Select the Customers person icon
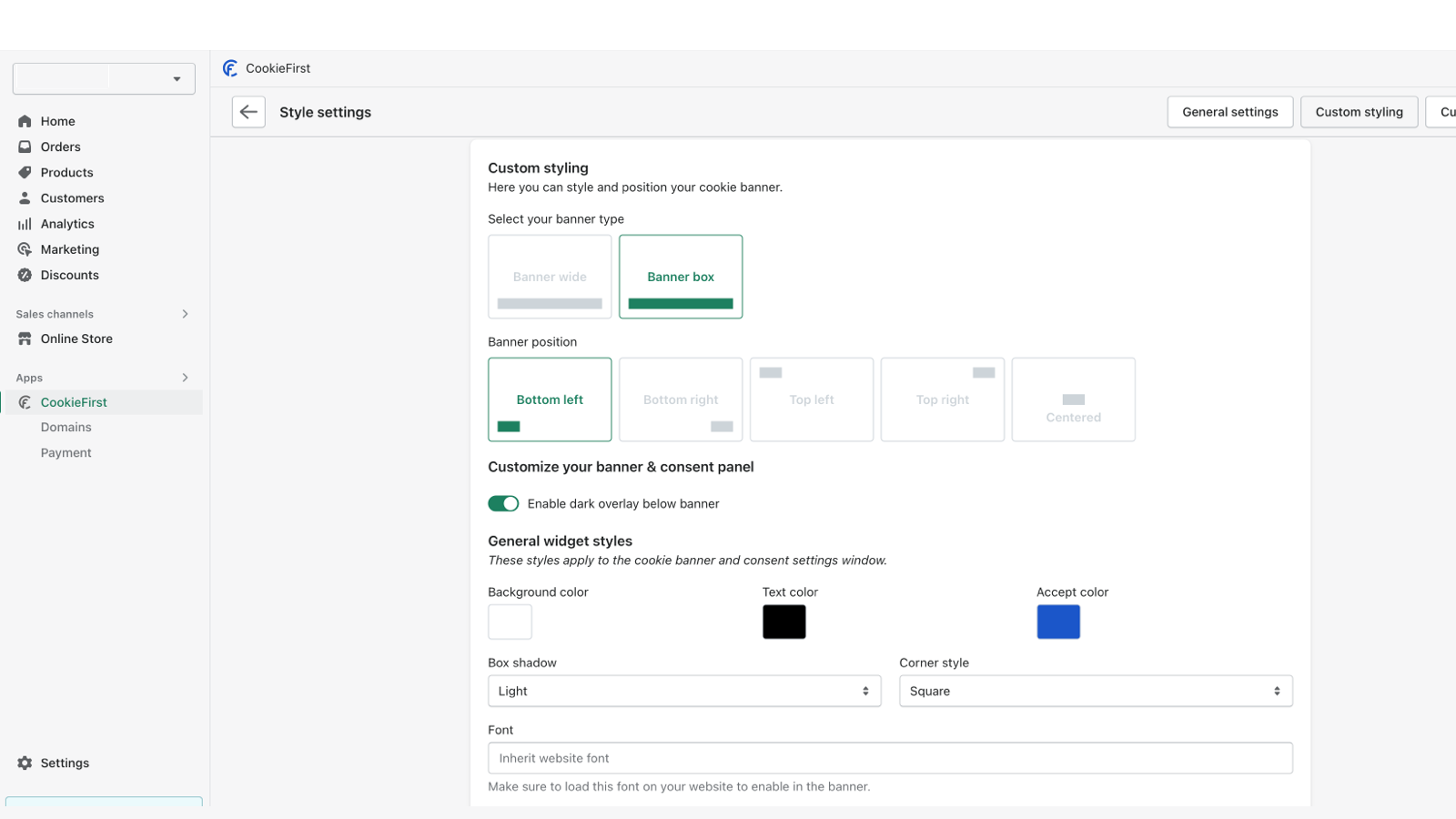The height and width of the screenshot is (819, 1456). [25, 197]
